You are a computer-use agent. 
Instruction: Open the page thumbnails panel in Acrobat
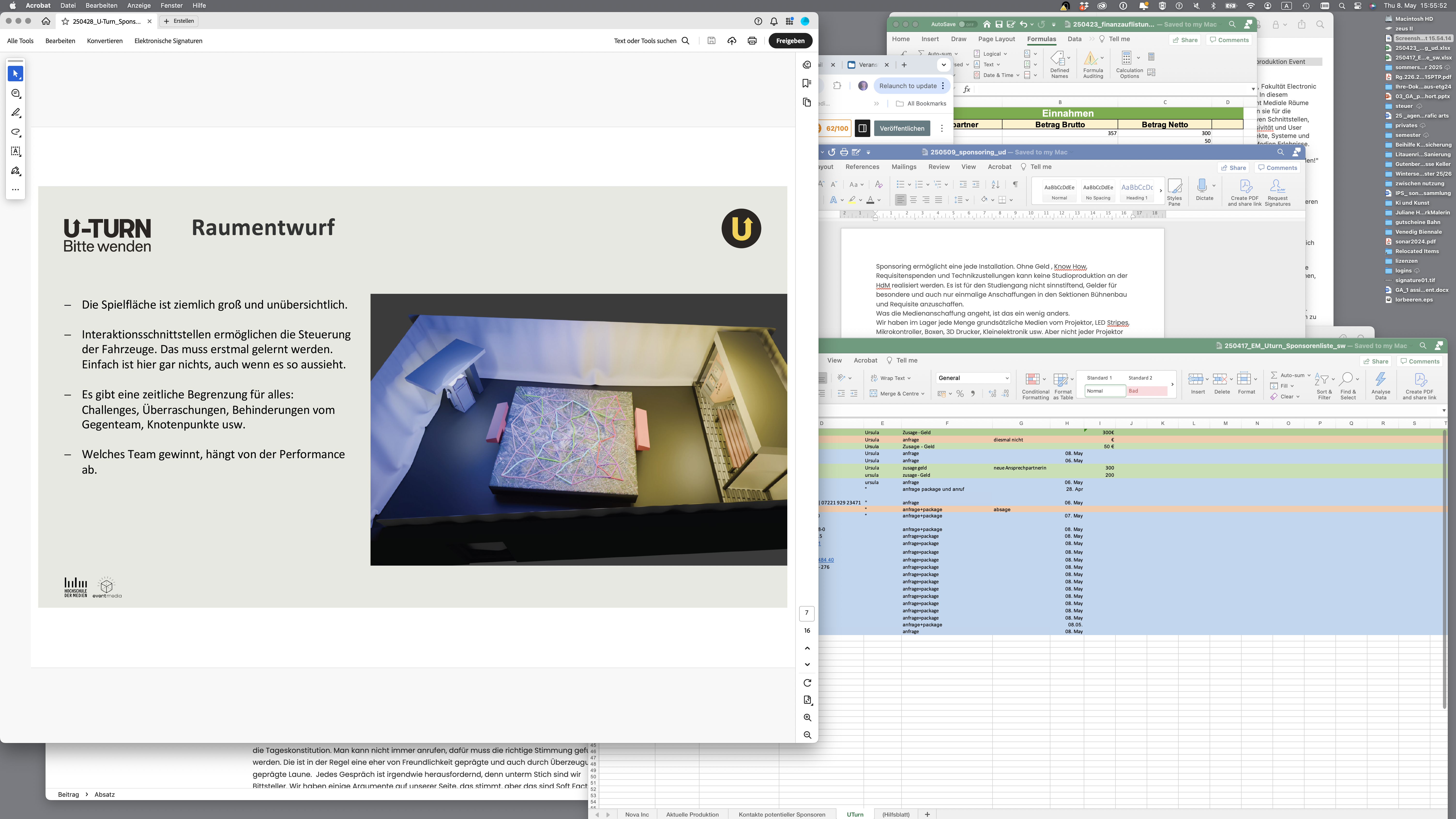point(807,102)
